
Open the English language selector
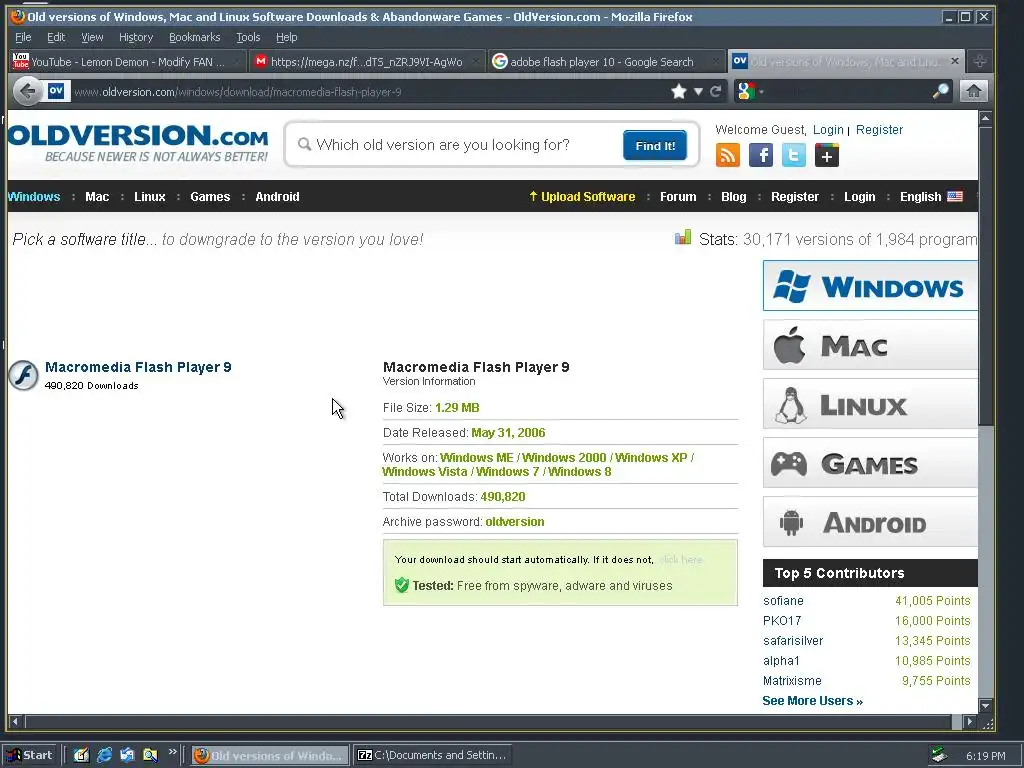tap(931, 197)
